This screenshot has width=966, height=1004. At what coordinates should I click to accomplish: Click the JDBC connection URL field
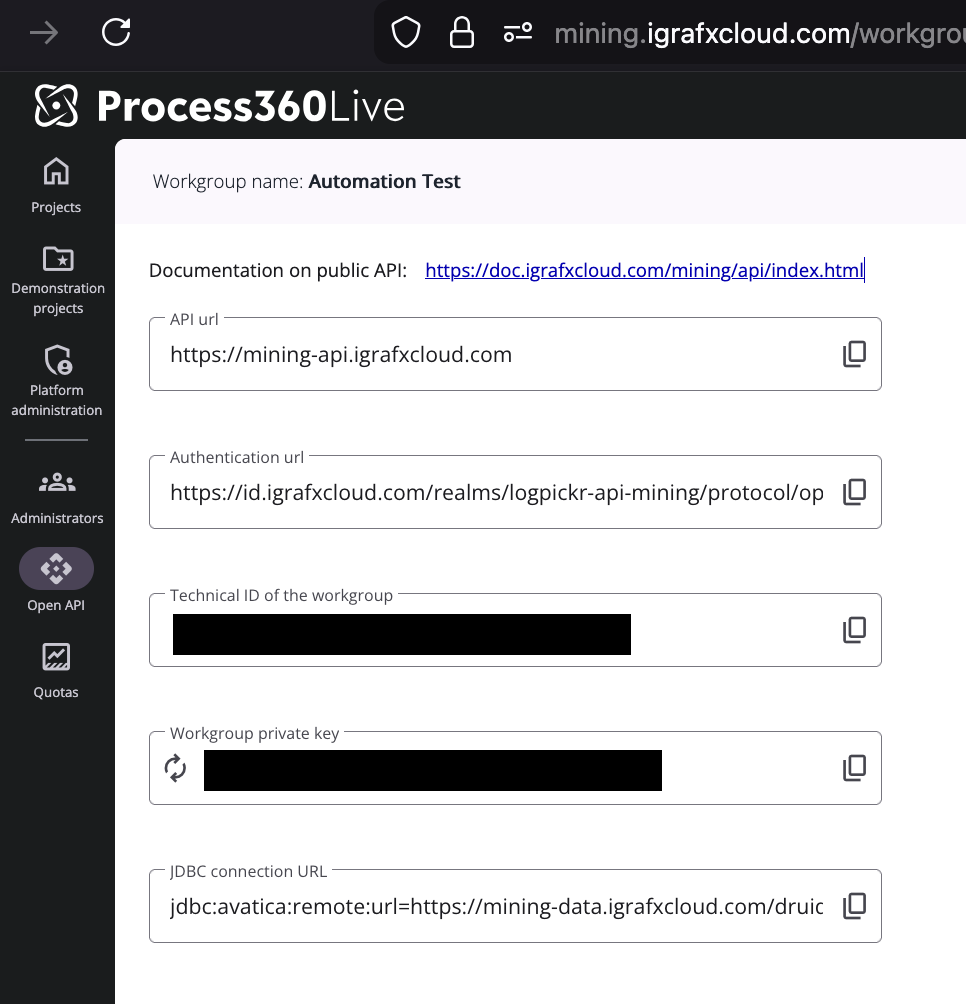pos(515,906)
